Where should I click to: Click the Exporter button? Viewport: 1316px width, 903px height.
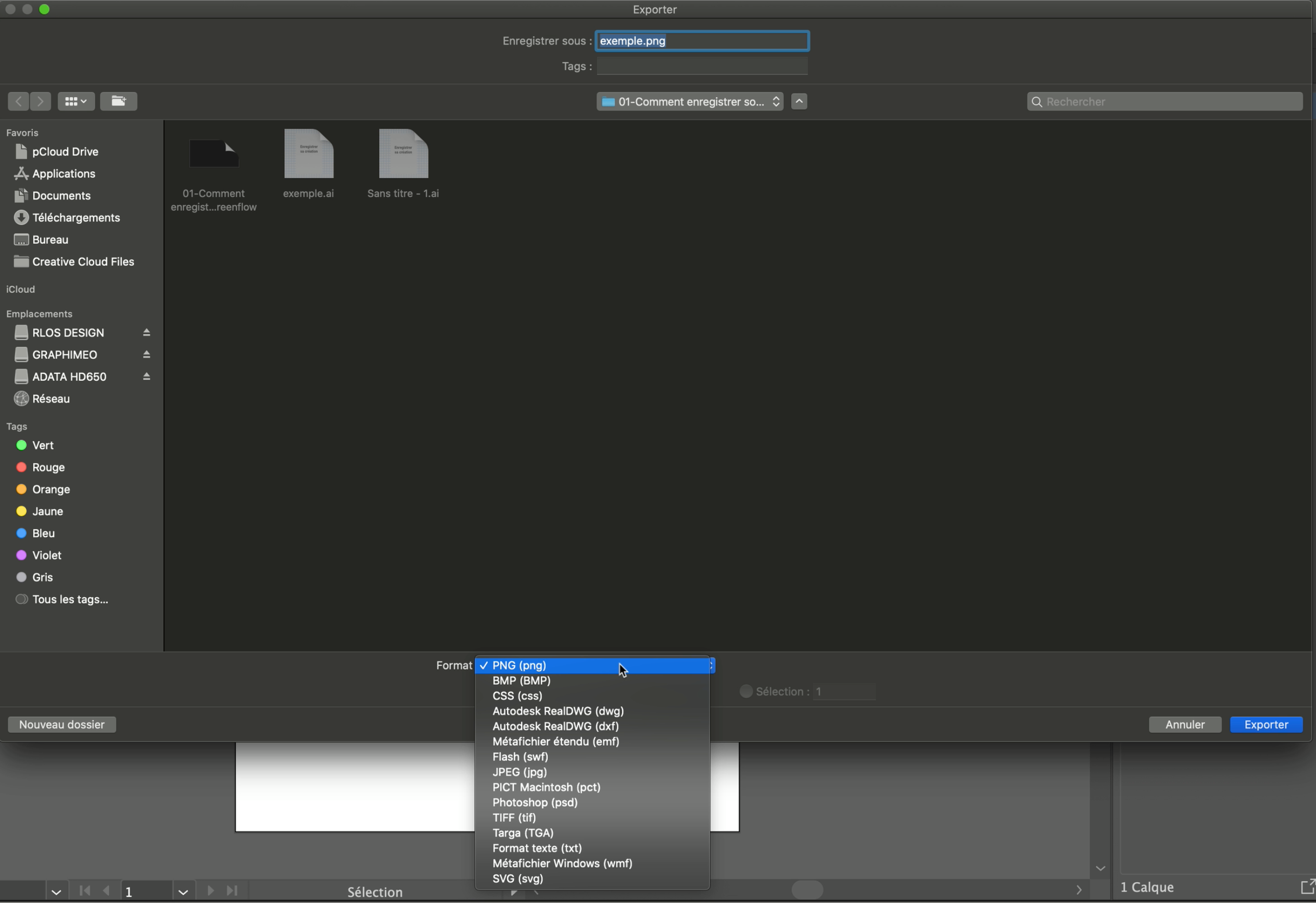click(1266, 724)
